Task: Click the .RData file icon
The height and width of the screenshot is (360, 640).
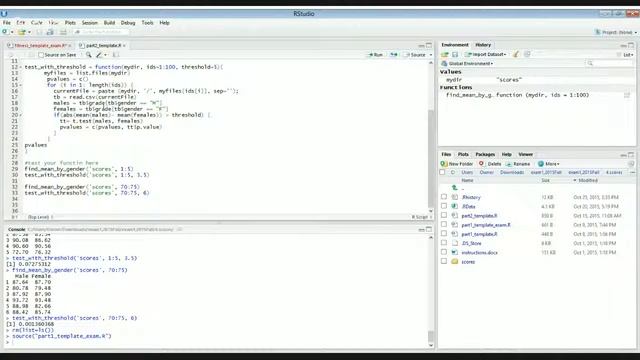Action: click(x=455, y=207)
